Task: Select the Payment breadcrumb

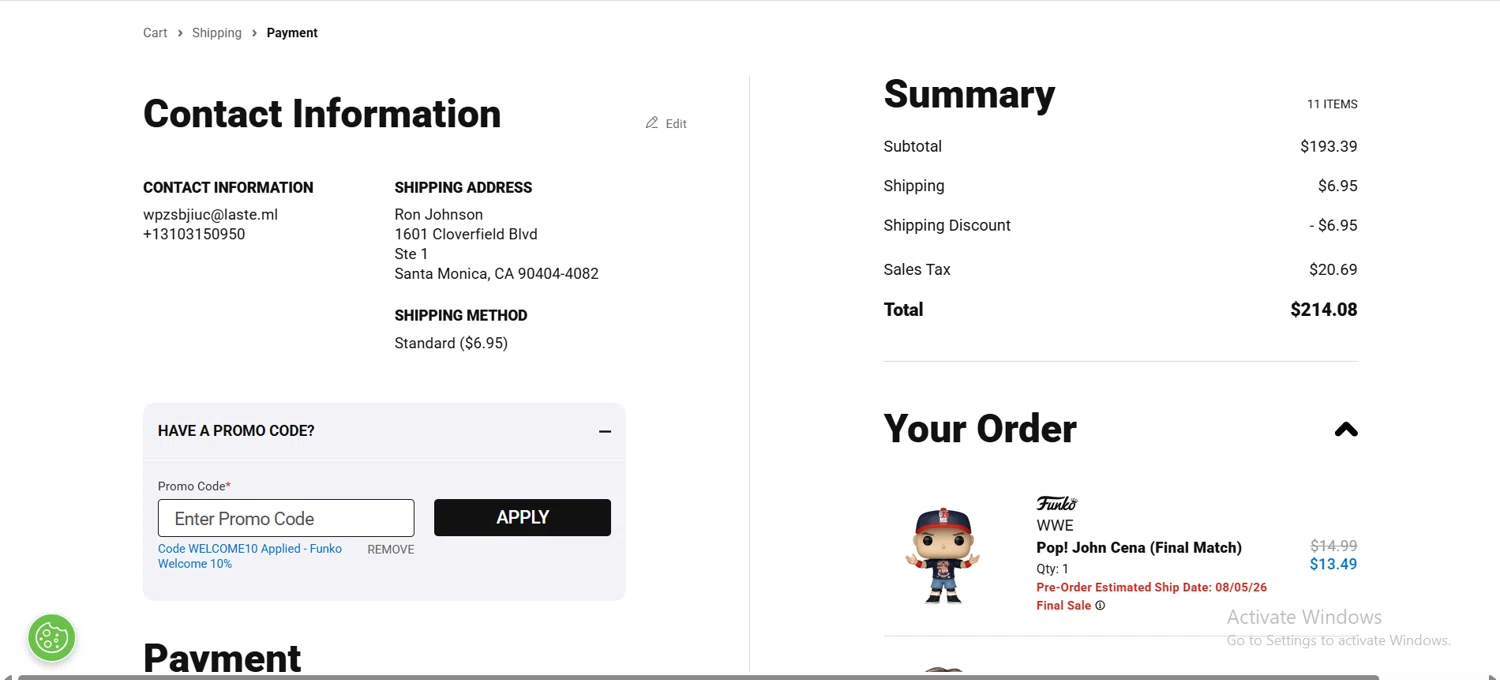Action: [x=292, y=33]
